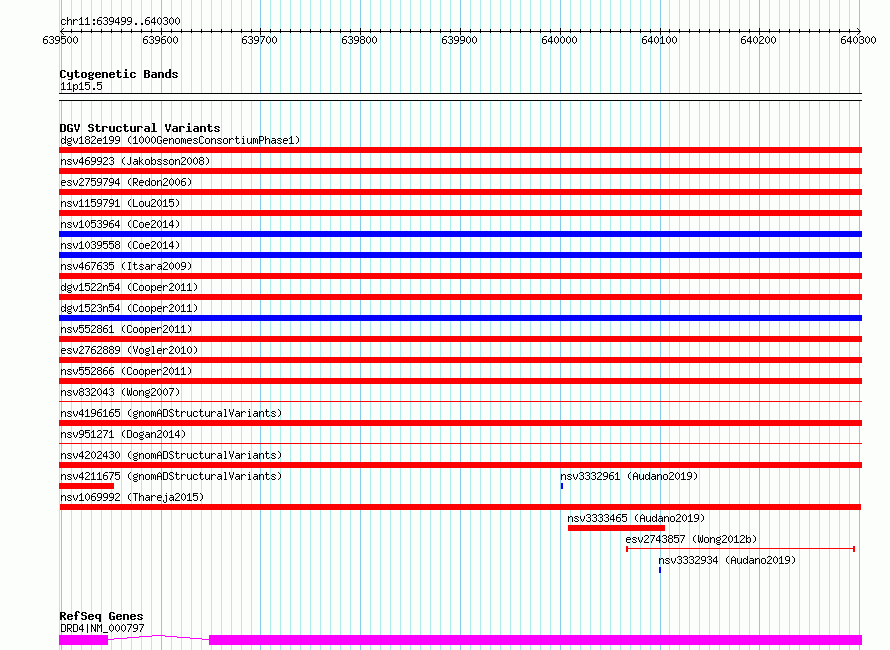Screen dimensions: 890x650
Task: Select the nsv552866 (Cooper2011) label
Action: (126, 371)
